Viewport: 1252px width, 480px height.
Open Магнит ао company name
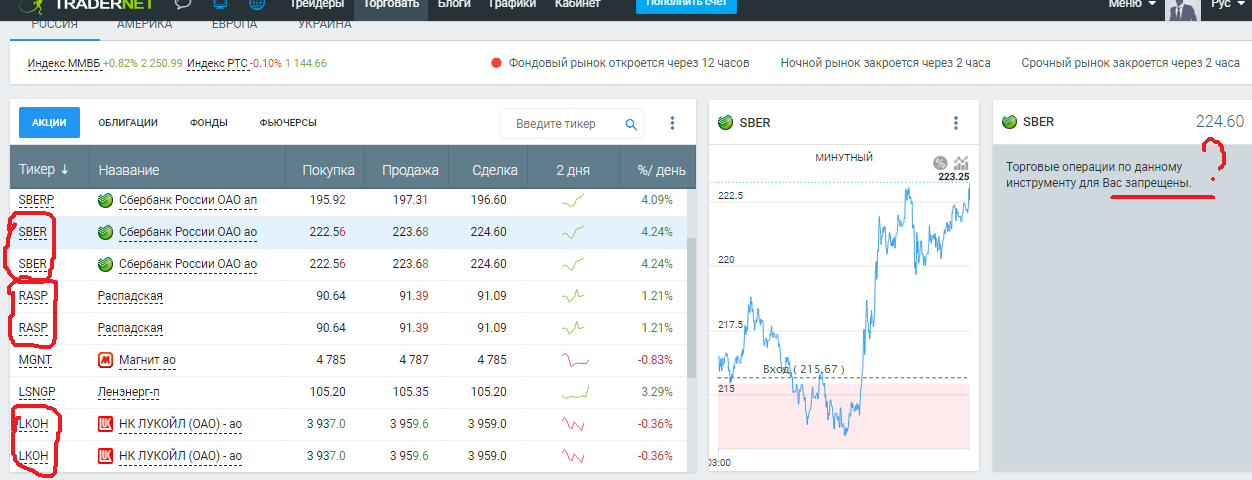[147, 359]
